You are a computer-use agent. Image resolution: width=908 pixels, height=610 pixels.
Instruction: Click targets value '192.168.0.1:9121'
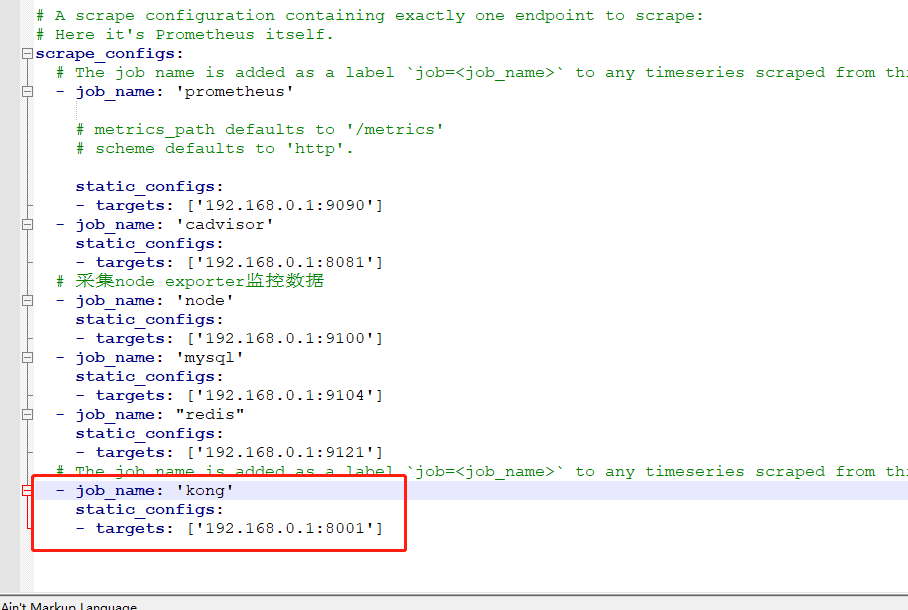tap(285, 452)
